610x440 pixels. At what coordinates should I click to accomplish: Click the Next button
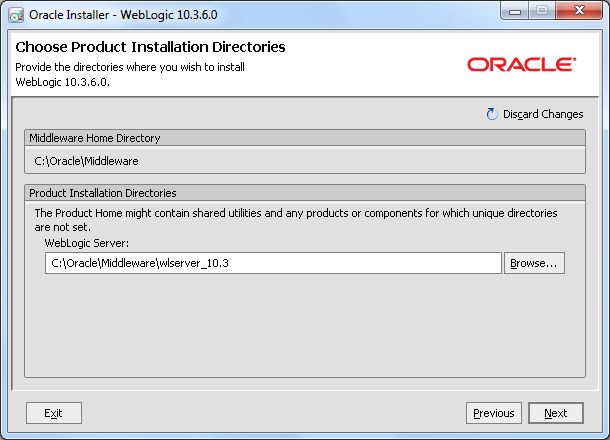pos(556,413)
